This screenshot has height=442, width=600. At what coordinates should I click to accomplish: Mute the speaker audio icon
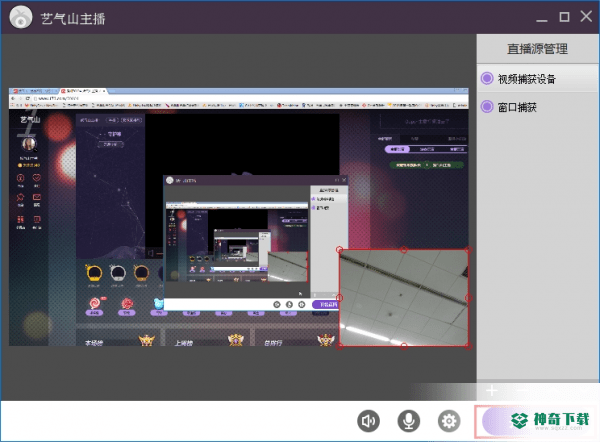[x=368, y=421]
